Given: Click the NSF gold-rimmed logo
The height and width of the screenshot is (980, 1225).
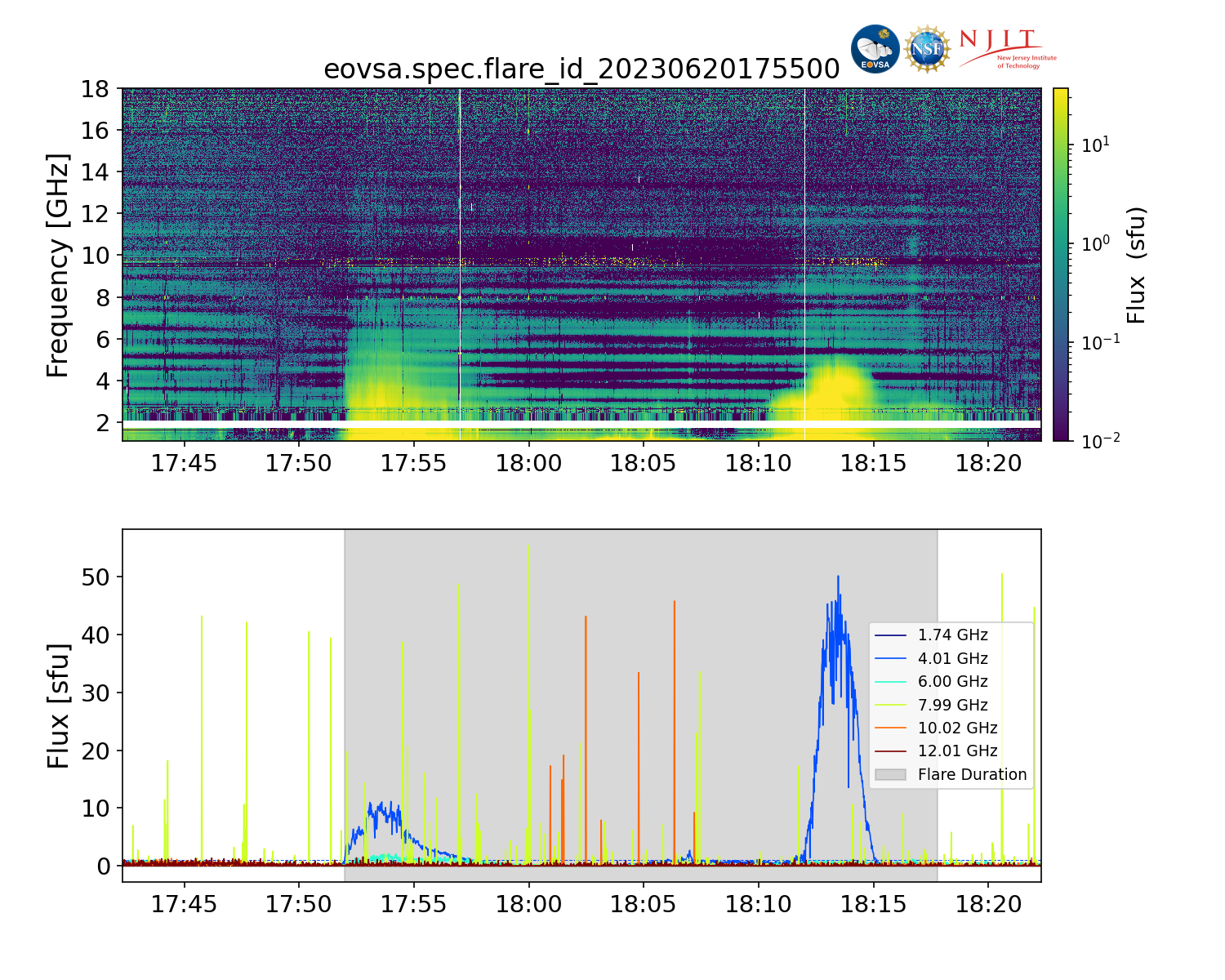Looking at the screenshot, I should [927, 49].
